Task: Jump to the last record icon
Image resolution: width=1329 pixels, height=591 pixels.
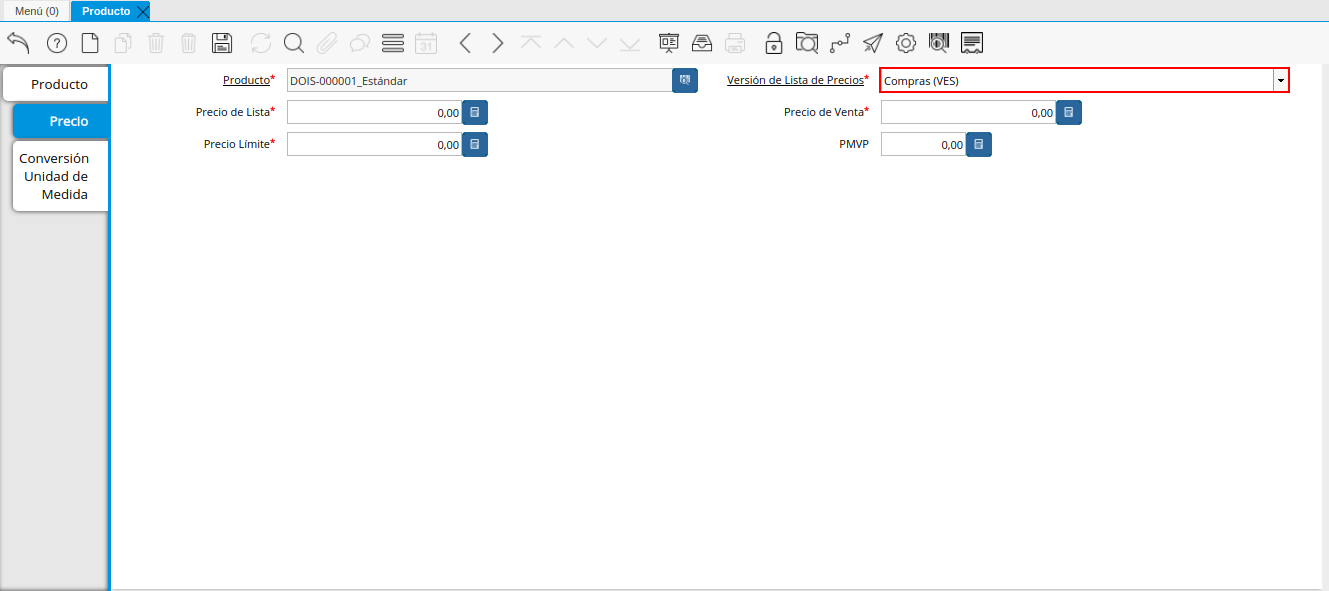Action: tap(630, 43)
